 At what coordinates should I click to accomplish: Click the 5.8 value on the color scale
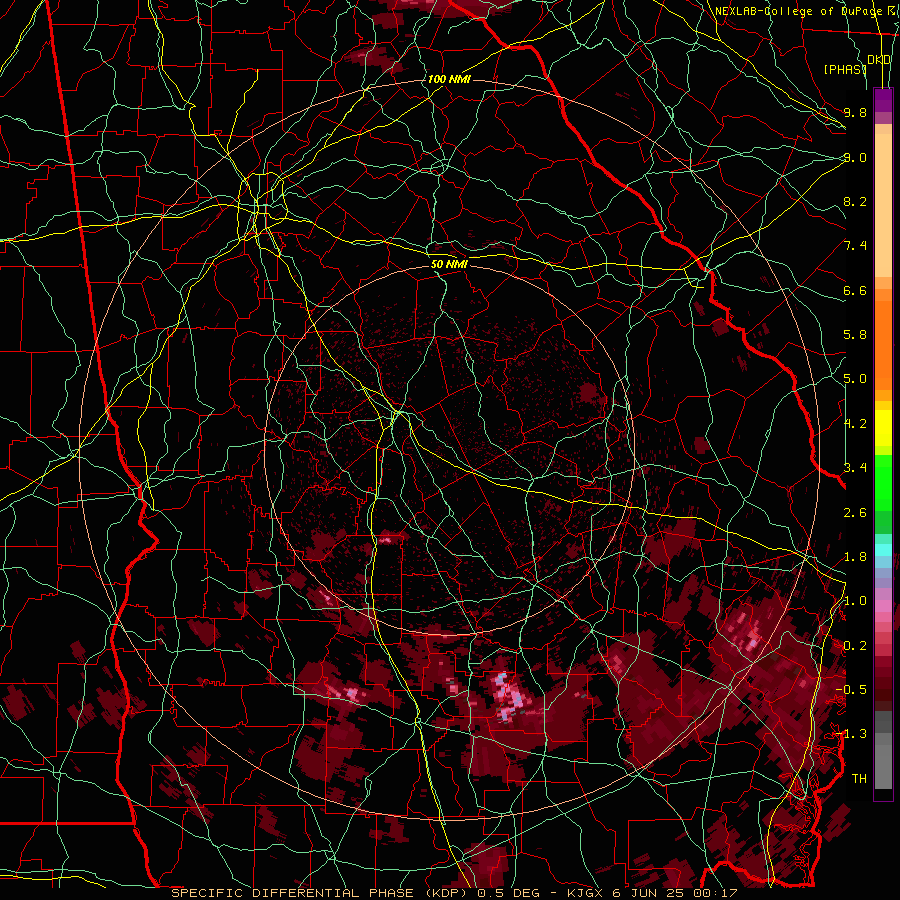[855, 335]
